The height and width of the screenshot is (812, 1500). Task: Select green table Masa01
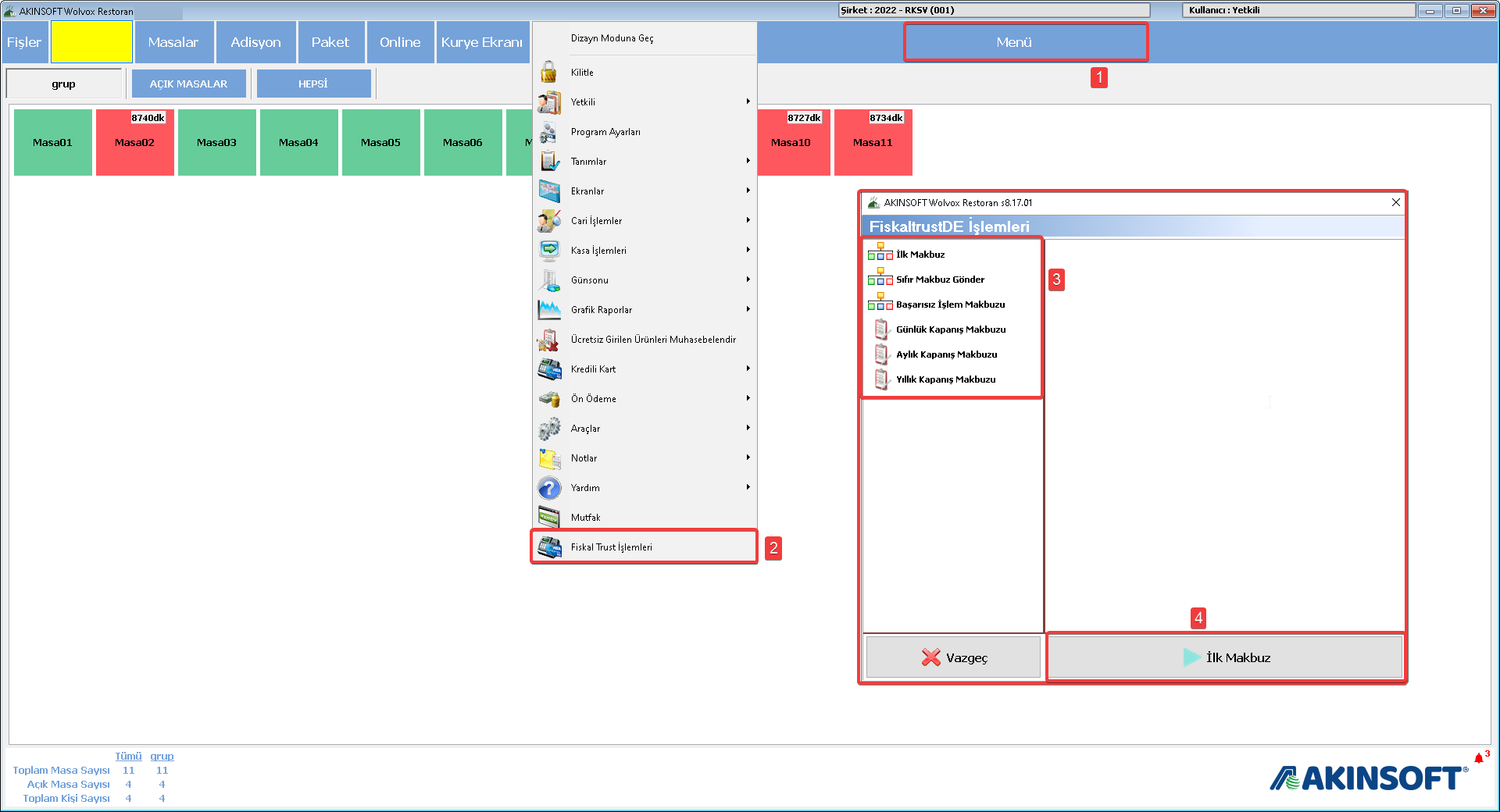53,142
